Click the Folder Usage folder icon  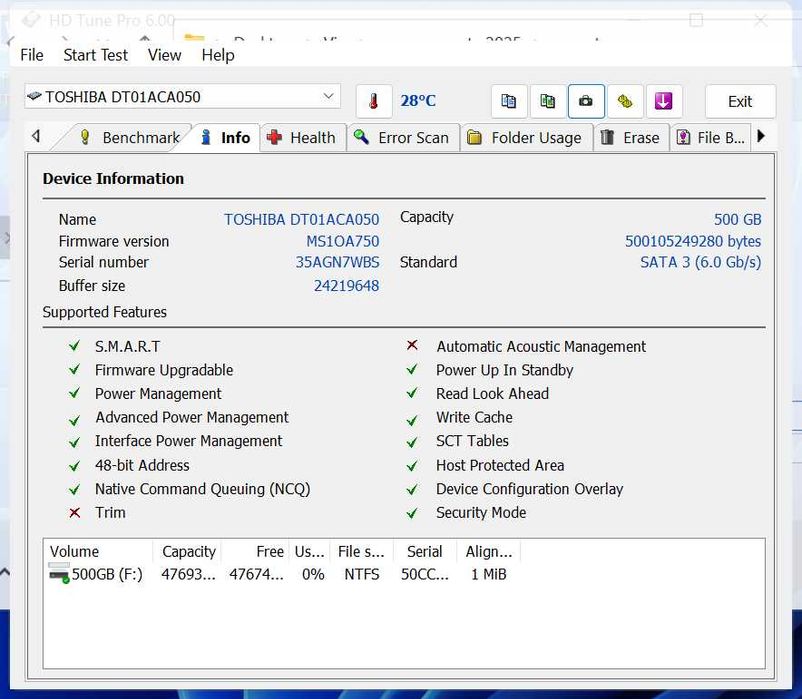coord(475,137)
